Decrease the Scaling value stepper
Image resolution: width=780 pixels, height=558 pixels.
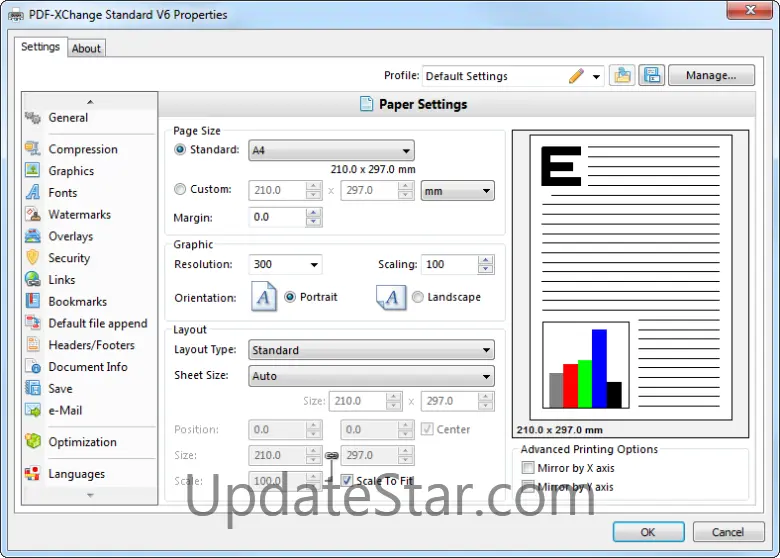(x=486, y=269)
